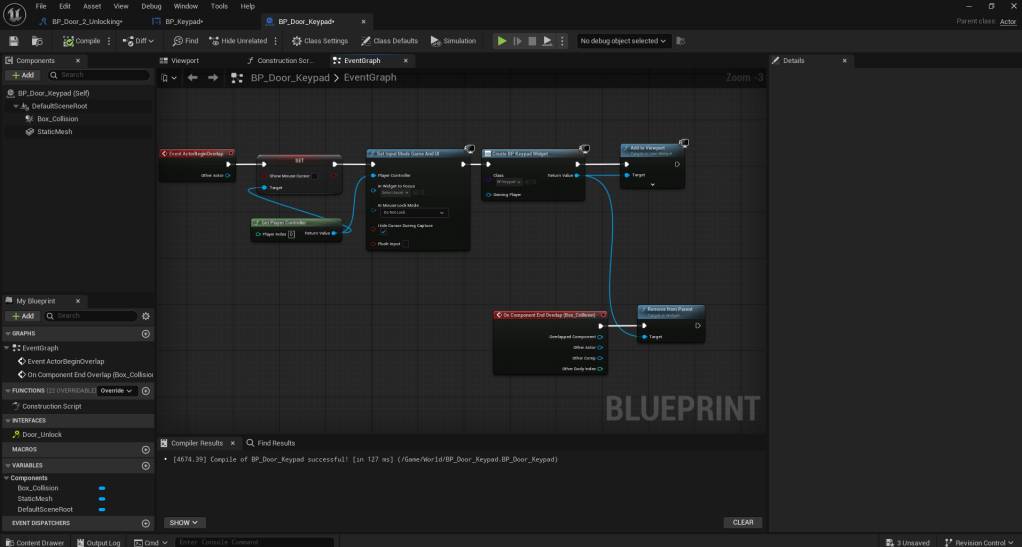This screenshot has height=547, width=1022.
Task: Open the debug object selector dropdown
Action: click(x=624, y=41)
